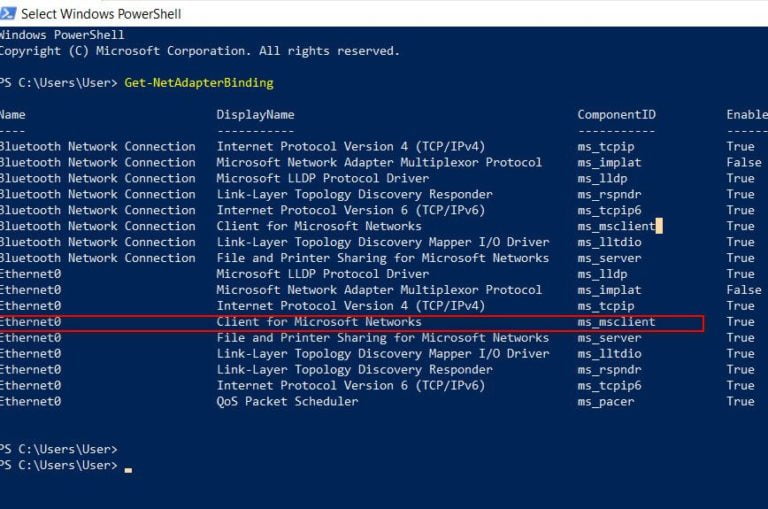Click ms_msclient in the Ethernet0 row

coord(616,322)
